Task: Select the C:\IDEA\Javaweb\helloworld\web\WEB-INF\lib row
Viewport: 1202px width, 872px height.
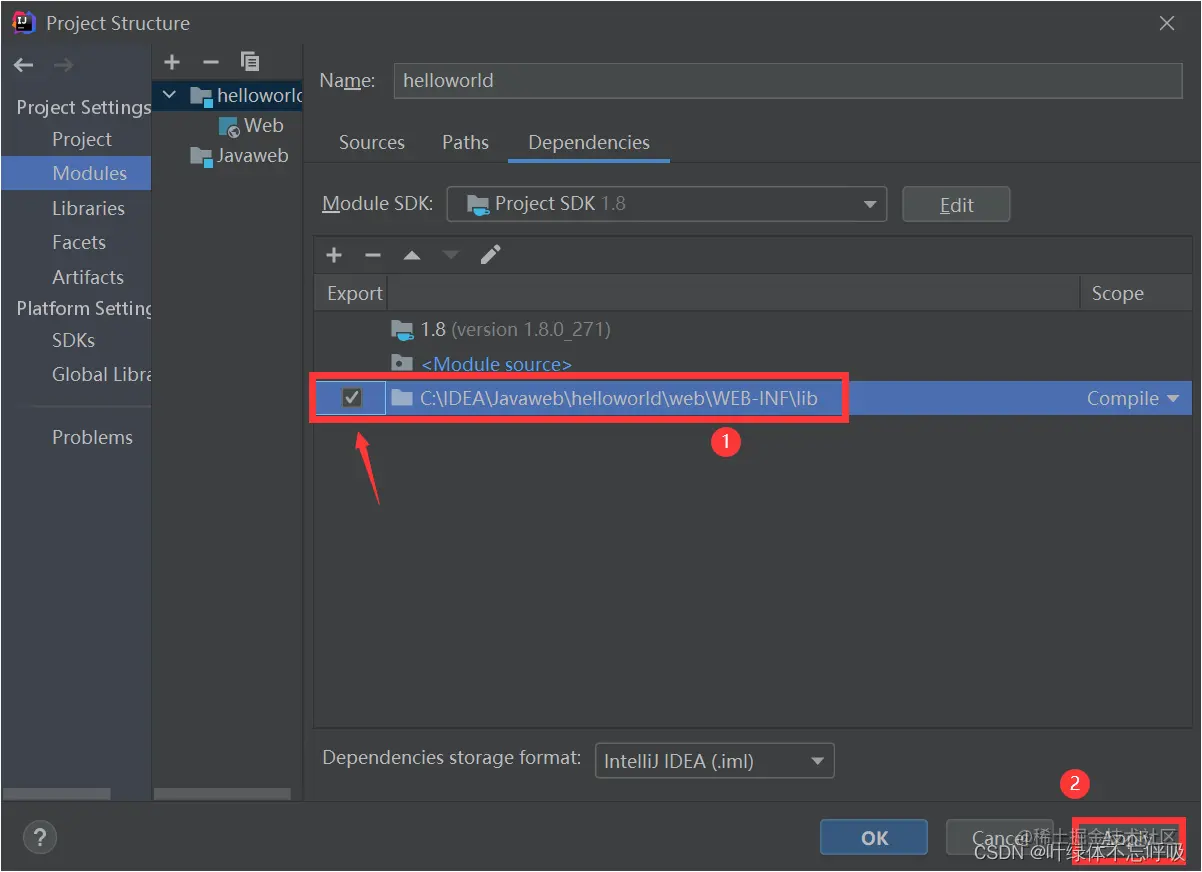Action: point(752,398)
